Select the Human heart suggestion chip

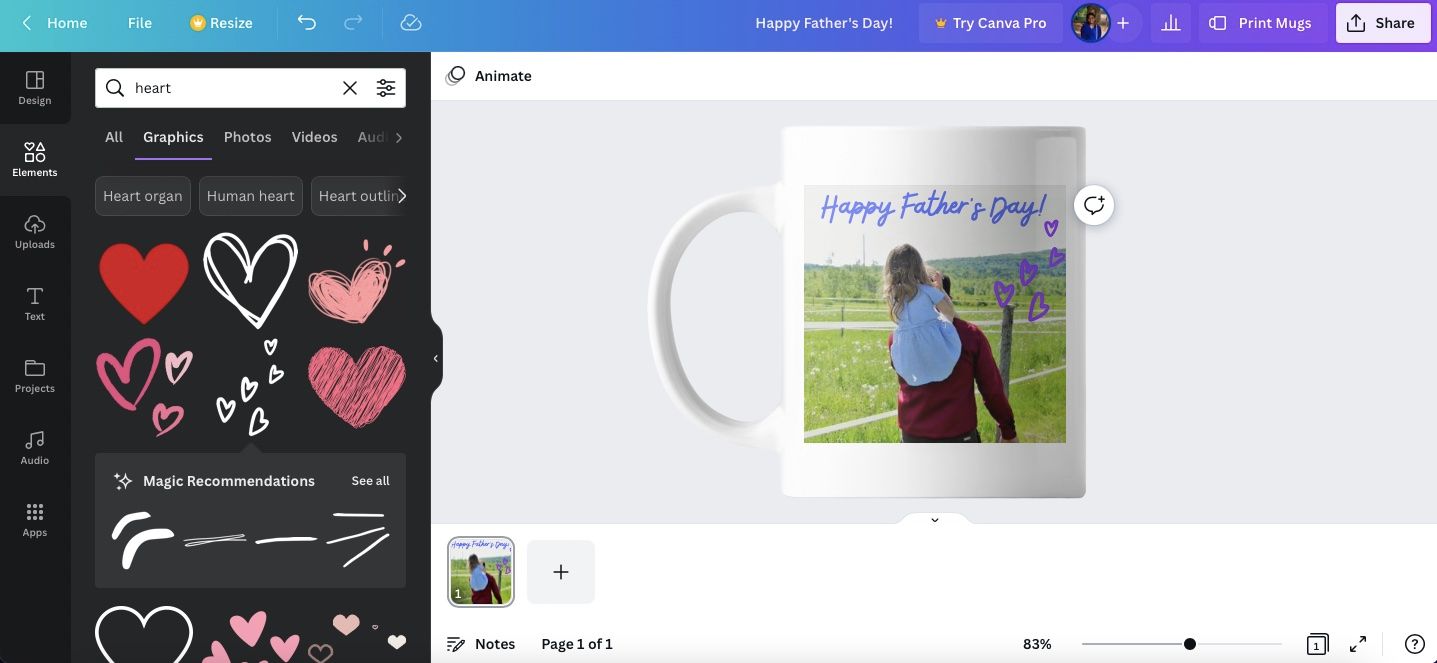click(251, 196)
